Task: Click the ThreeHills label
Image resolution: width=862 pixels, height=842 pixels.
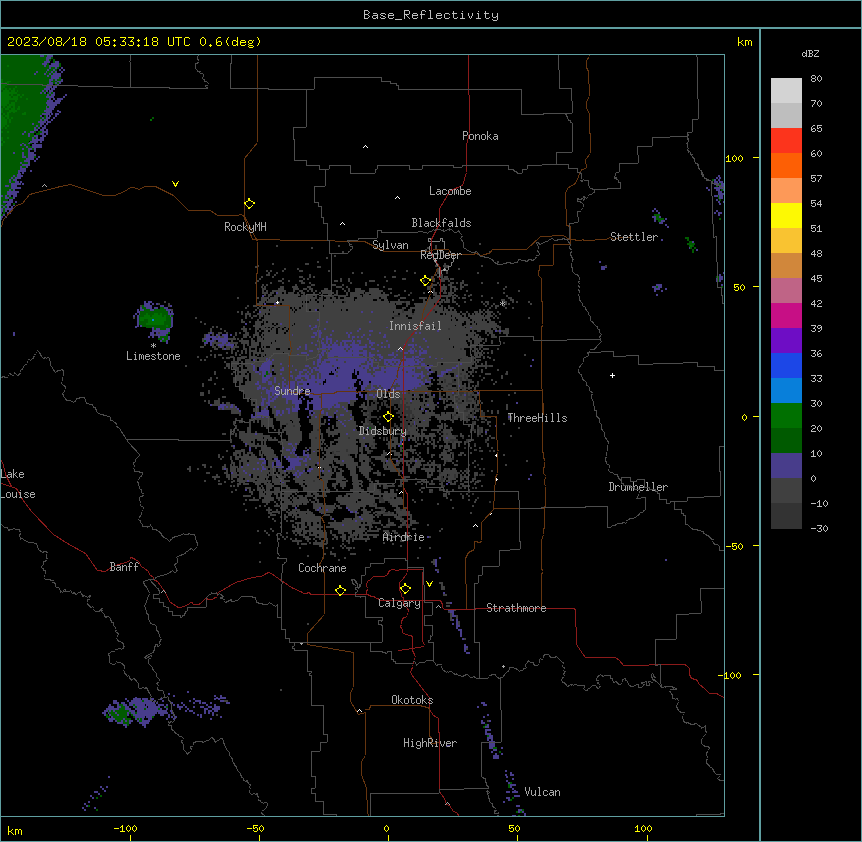Action: (x=537, y=418)
